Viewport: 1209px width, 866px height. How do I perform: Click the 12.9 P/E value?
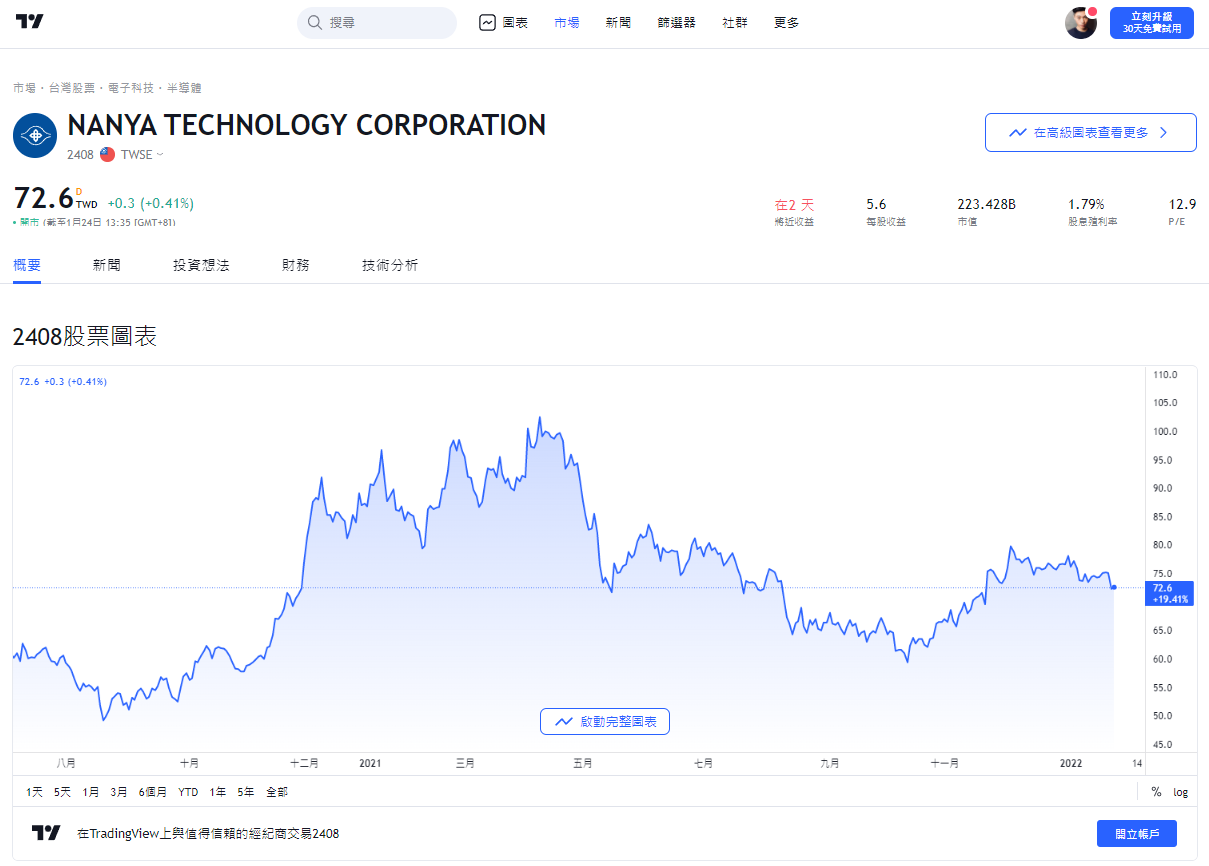tap(1182, 204)
